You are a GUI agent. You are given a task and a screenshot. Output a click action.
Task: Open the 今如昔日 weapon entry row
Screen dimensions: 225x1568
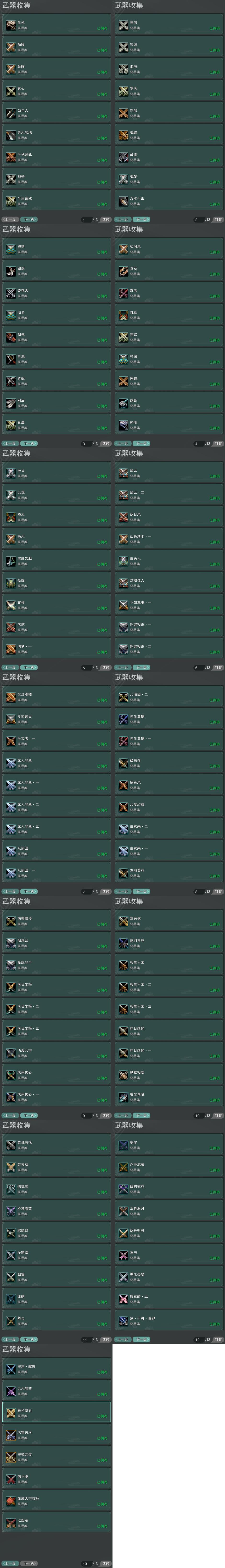(56, 719)
